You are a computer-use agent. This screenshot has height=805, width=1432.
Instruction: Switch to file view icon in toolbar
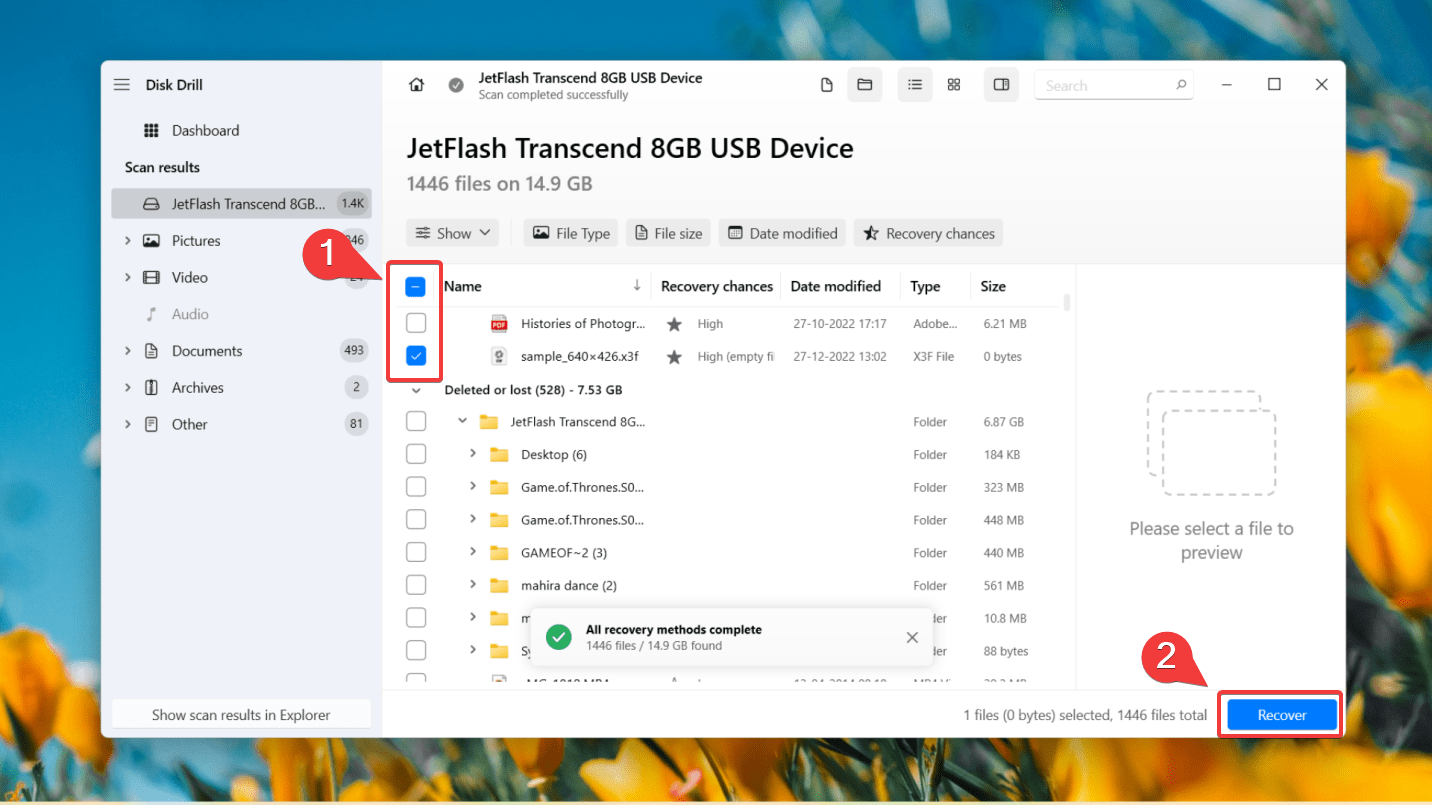[x=827, y=85]
